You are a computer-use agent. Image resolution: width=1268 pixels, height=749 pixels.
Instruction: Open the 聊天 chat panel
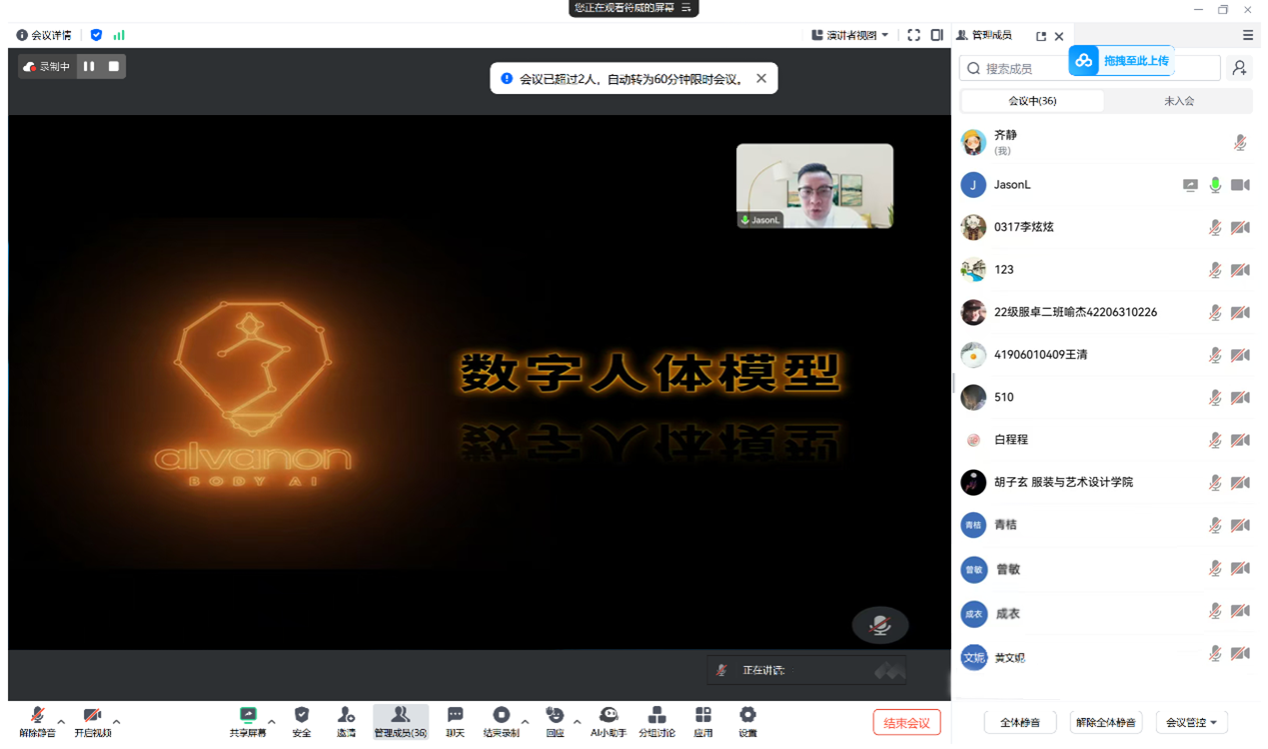(x=455, y=720)
